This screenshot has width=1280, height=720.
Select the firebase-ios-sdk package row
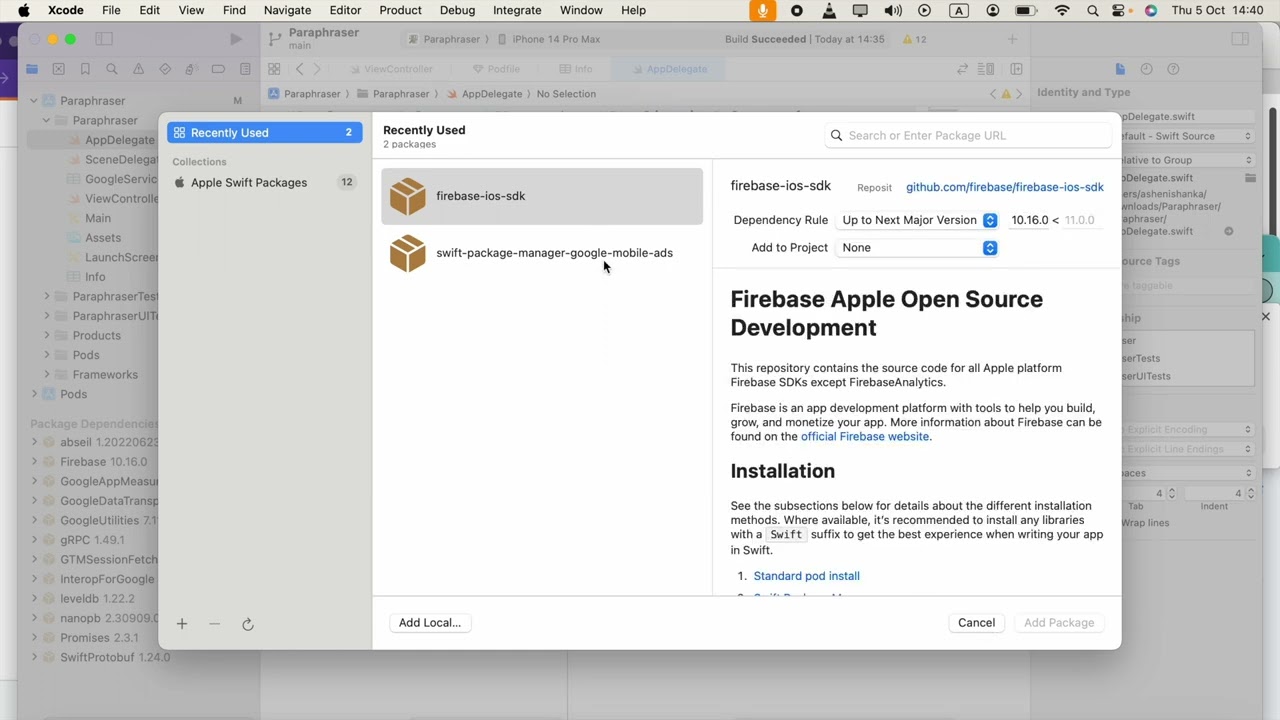tap(542, 196)
